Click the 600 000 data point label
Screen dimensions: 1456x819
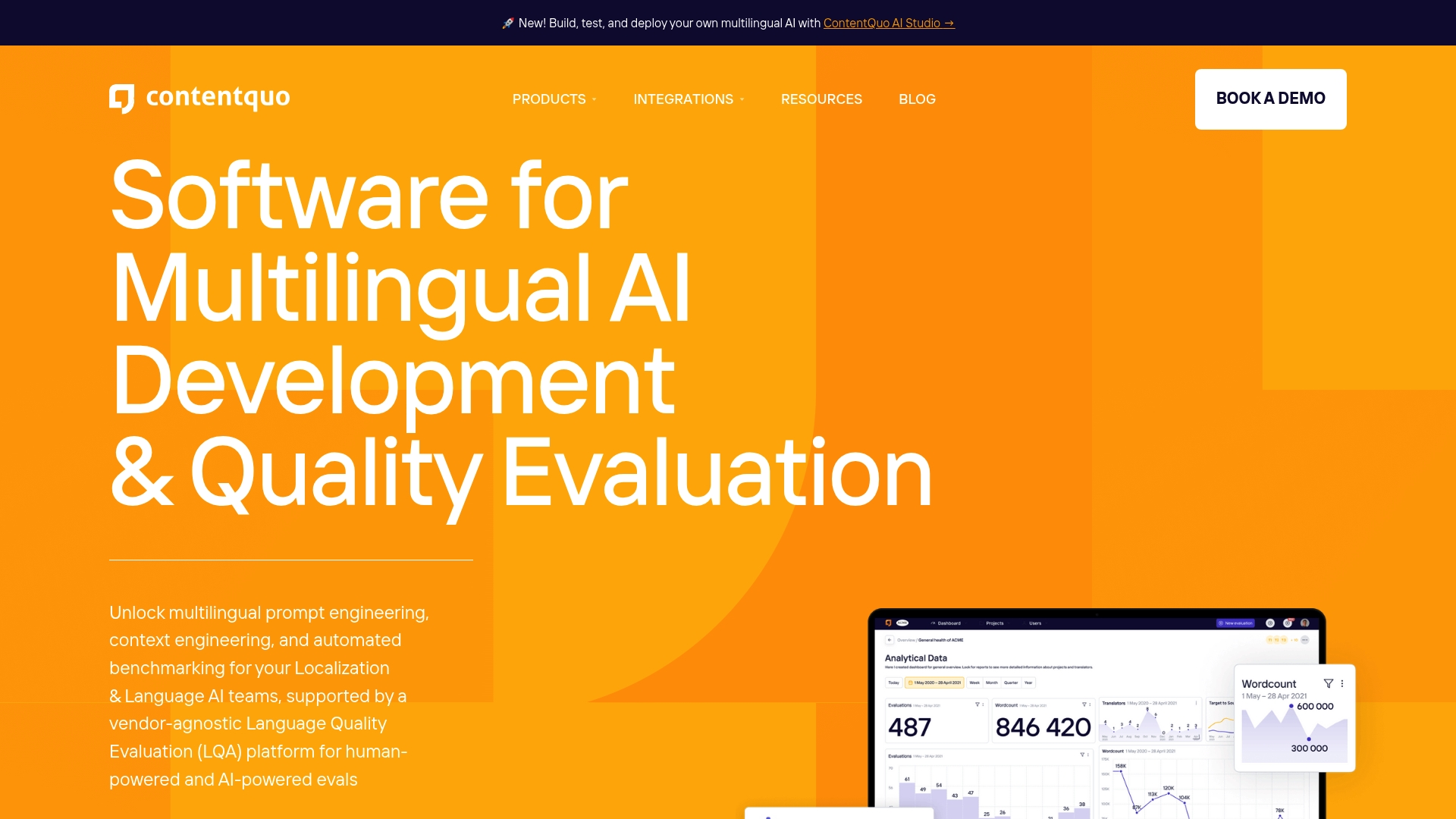pyautogui.click(x=1315, y=706)
